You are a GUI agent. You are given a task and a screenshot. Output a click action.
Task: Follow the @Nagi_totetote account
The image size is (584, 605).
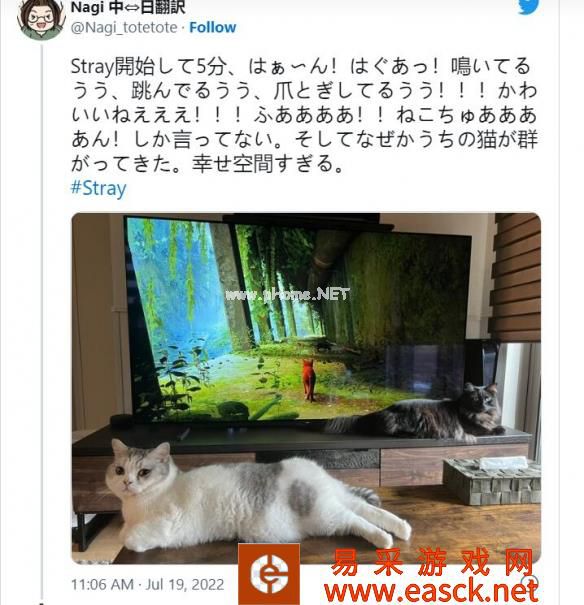[213, 27]
